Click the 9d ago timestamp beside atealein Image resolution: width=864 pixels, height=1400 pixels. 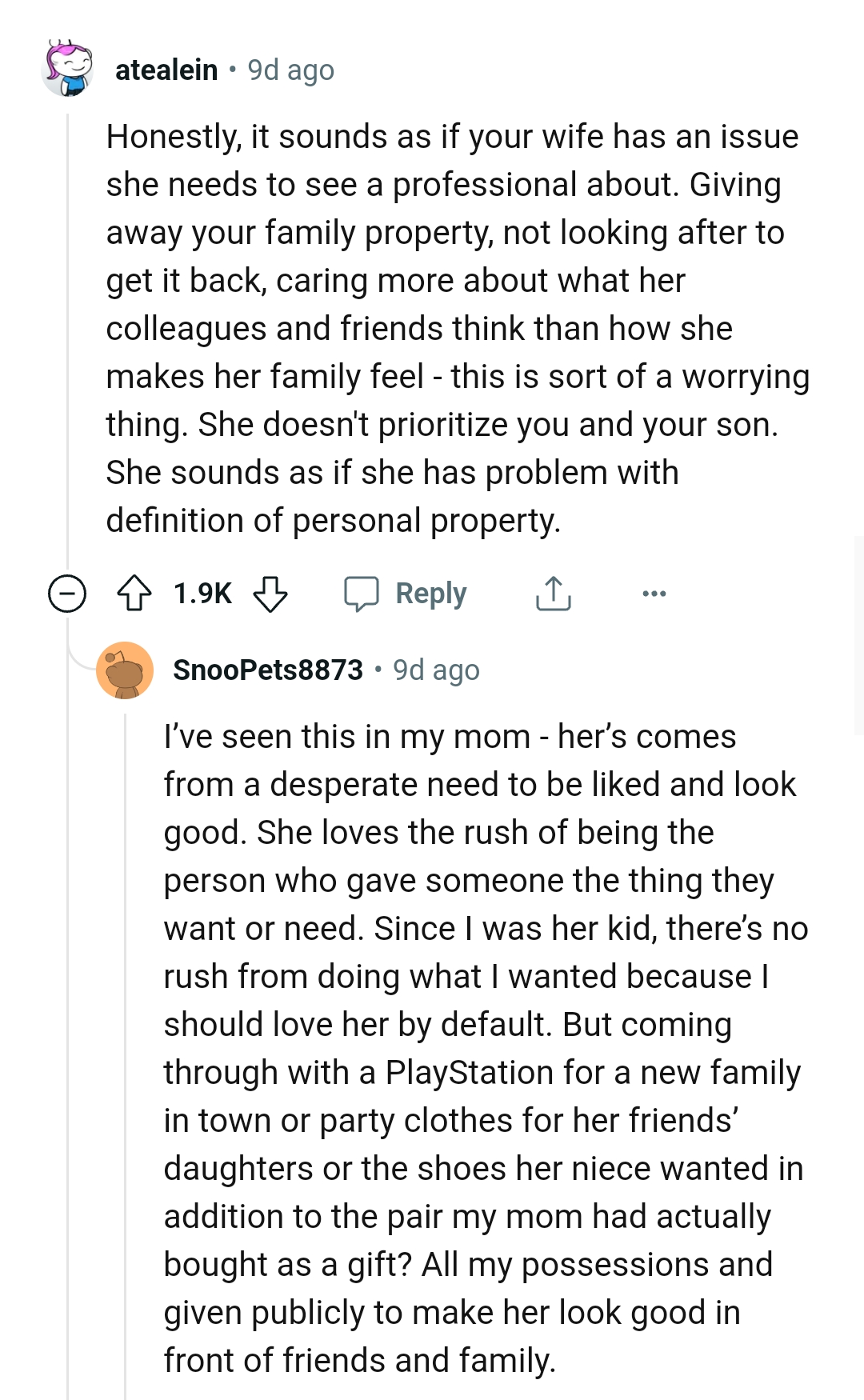tap(290, 70)
